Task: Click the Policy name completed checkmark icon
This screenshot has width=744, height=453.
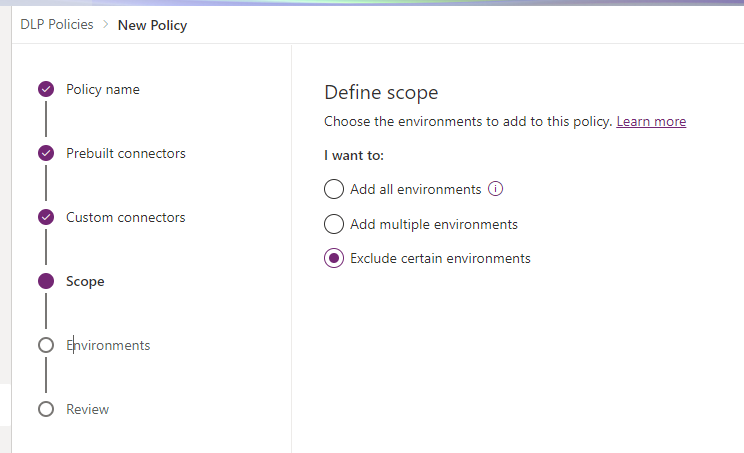Action: click(x=45, y=89)
